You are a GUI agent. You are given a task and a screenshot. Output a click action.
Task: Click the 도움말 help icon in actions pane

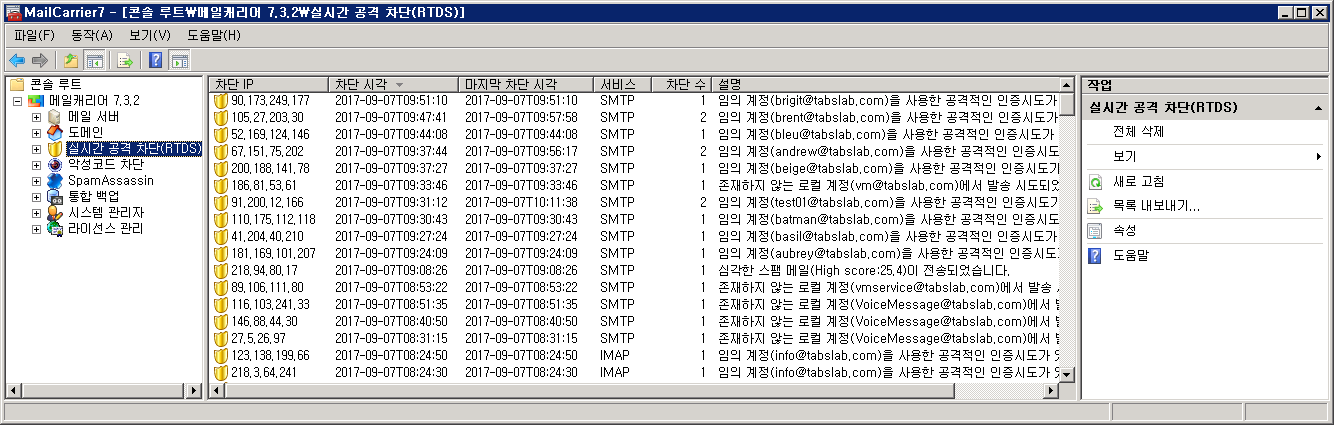pos(1095,255)
